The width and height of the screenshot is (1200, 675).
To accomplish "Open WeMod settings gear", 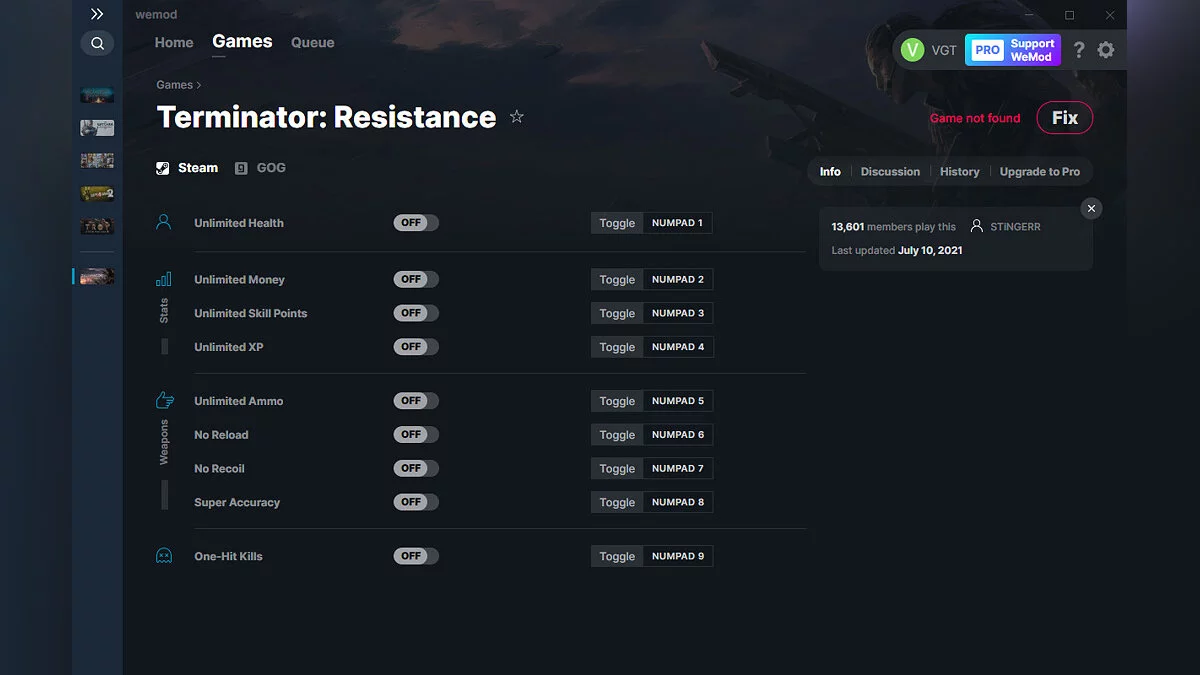I will [x=1106, y=49].
